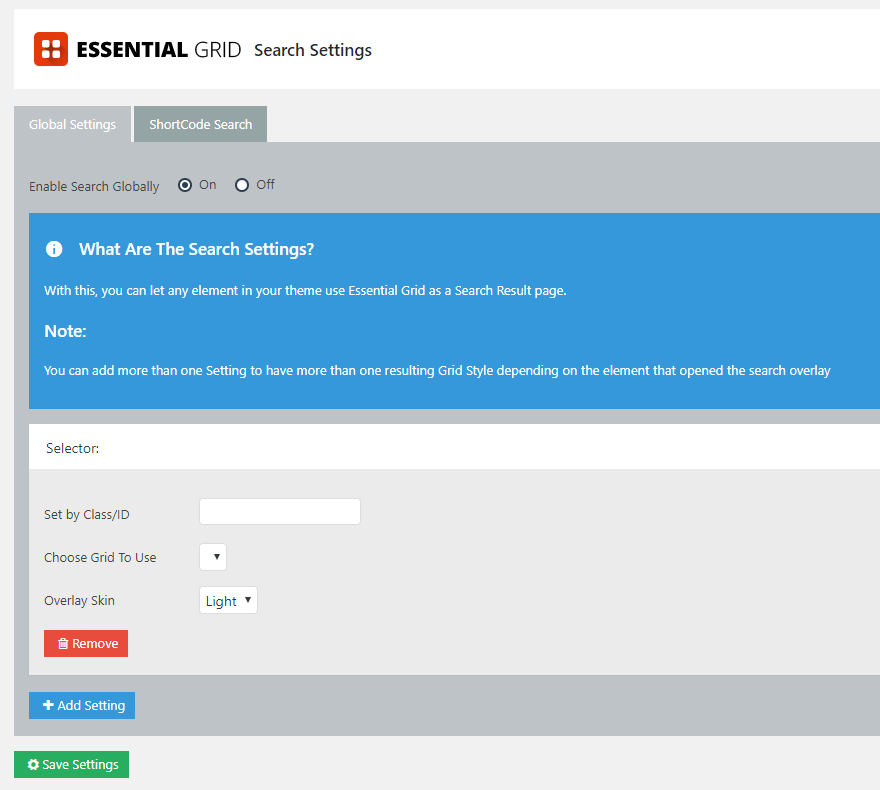Enable search globally with On radio
Viewport: 880px width, 790px height.
pos(185,185)
